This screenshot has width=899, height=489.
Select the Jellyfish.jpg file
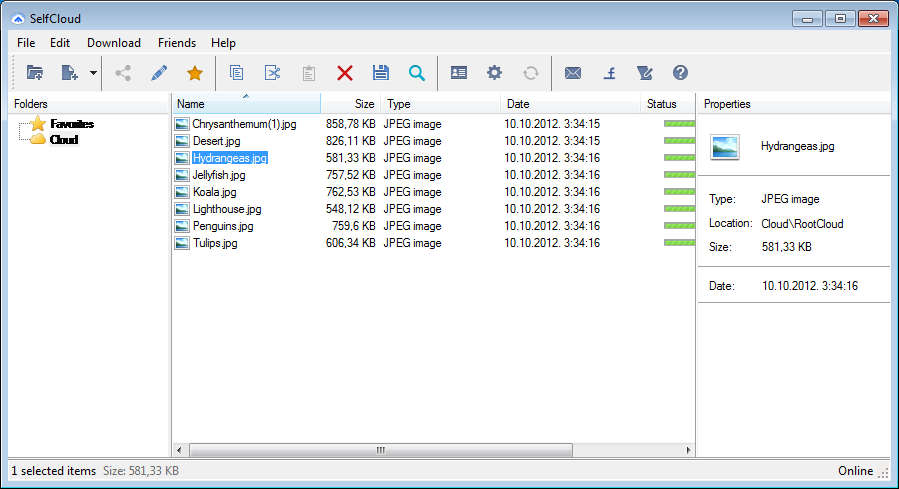(218, 175)
